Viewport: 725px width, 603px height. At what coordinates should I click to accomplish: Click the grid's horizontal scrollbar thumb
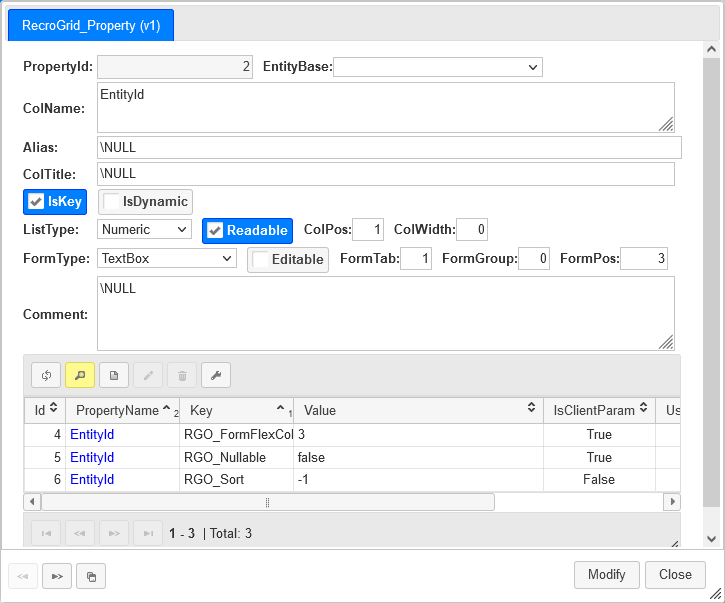coord(267,502)
